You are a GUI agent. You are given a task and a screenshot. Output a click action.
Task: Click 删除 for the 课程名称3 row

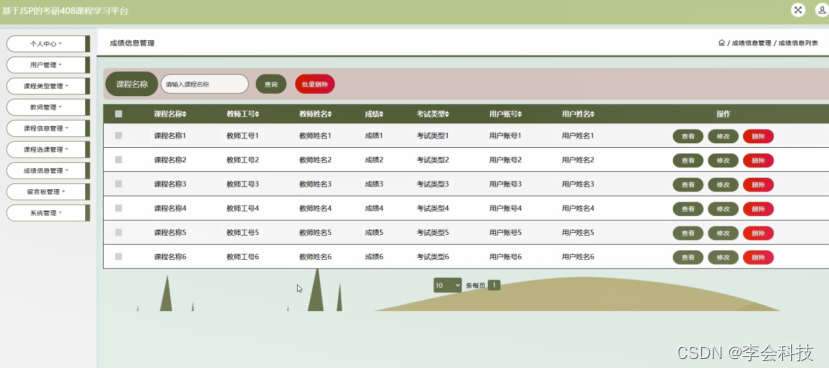tap(758, 185)
